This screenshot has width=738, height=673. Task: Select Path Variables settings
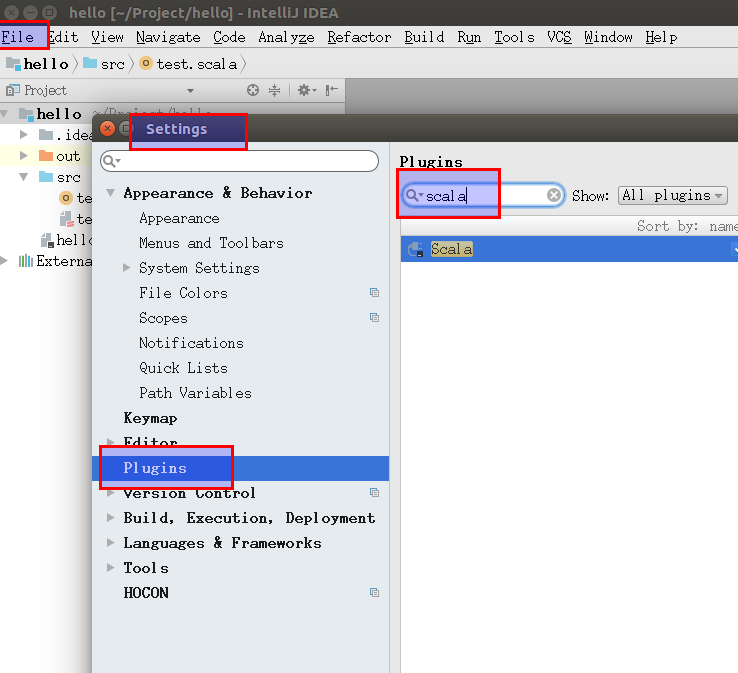(x=195, y=393)
